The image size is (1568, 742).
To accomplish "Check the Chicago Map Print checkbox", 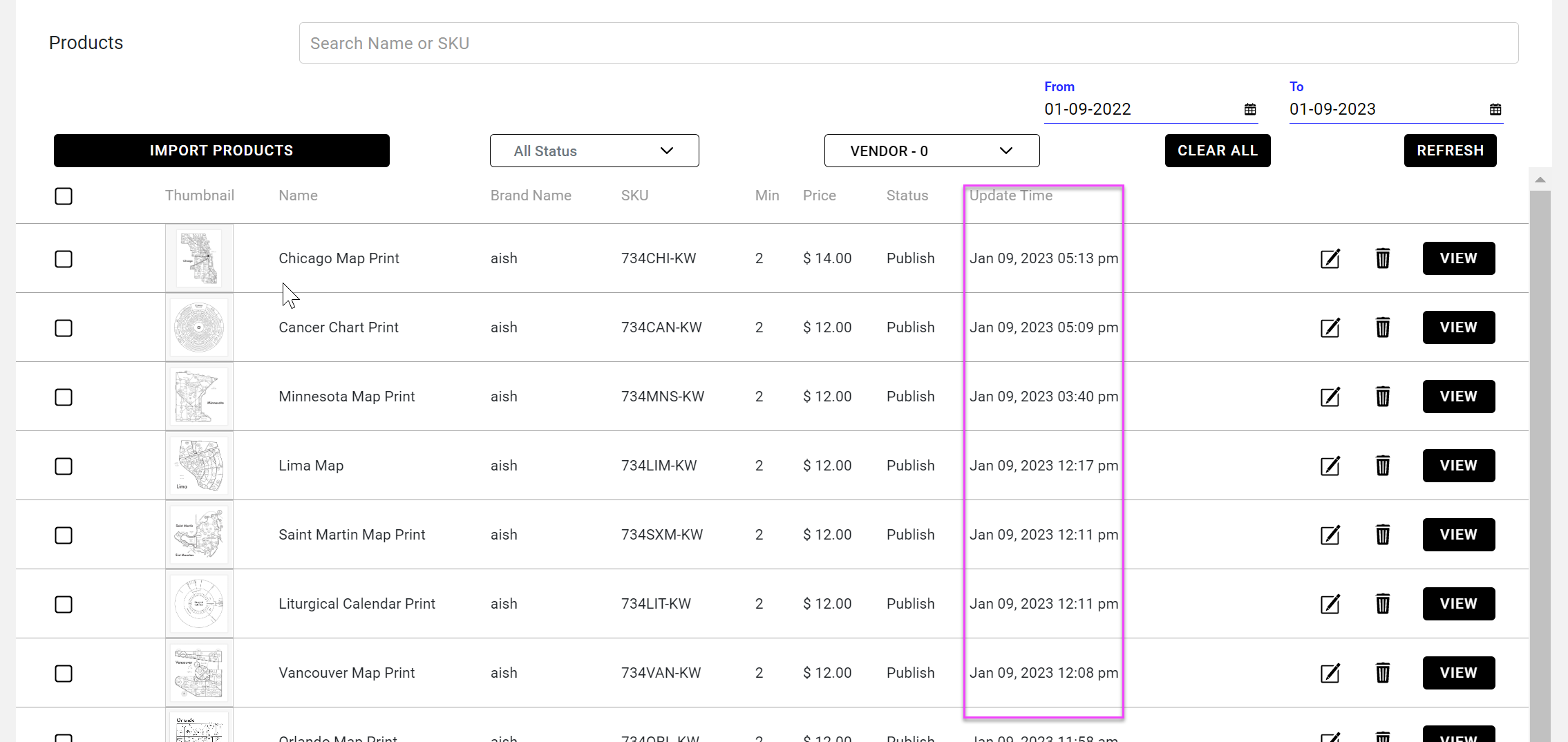I will tap(64, 259).
